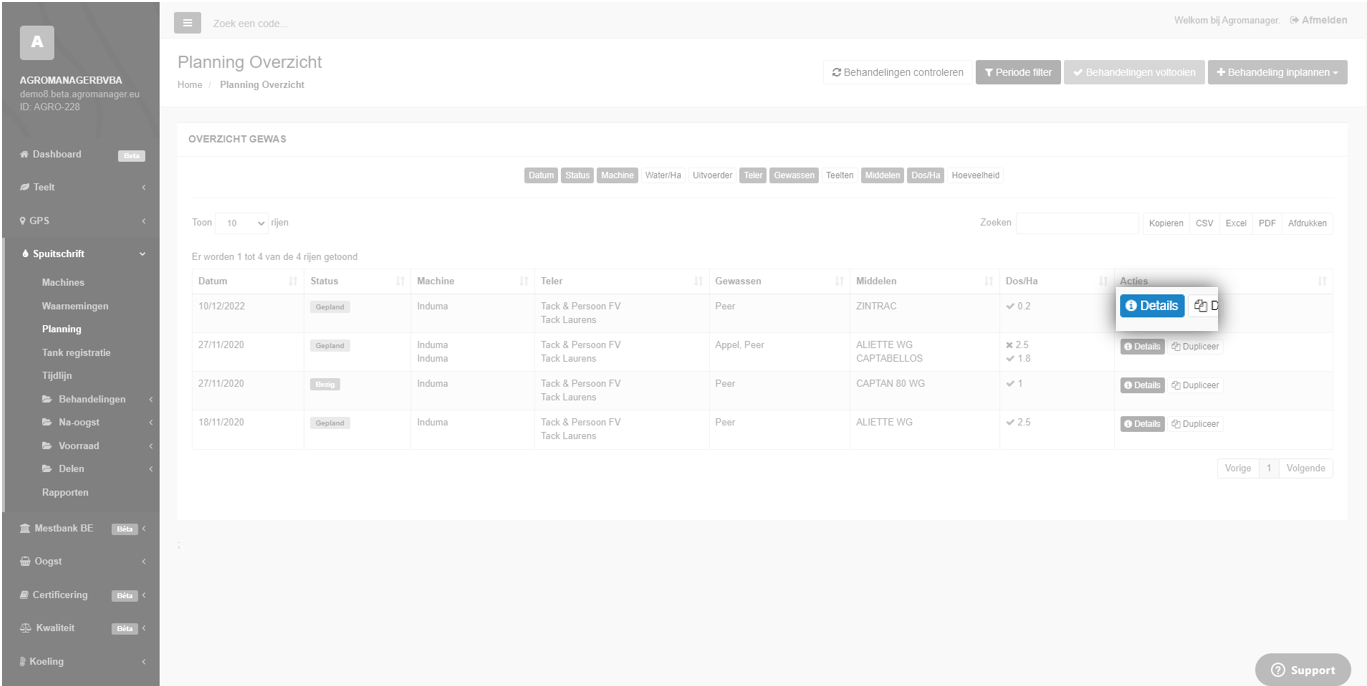Viewport: 1367px width, 686px height.
Task: Click Behandelingen controleren button
Action: [x=898, y=72]
